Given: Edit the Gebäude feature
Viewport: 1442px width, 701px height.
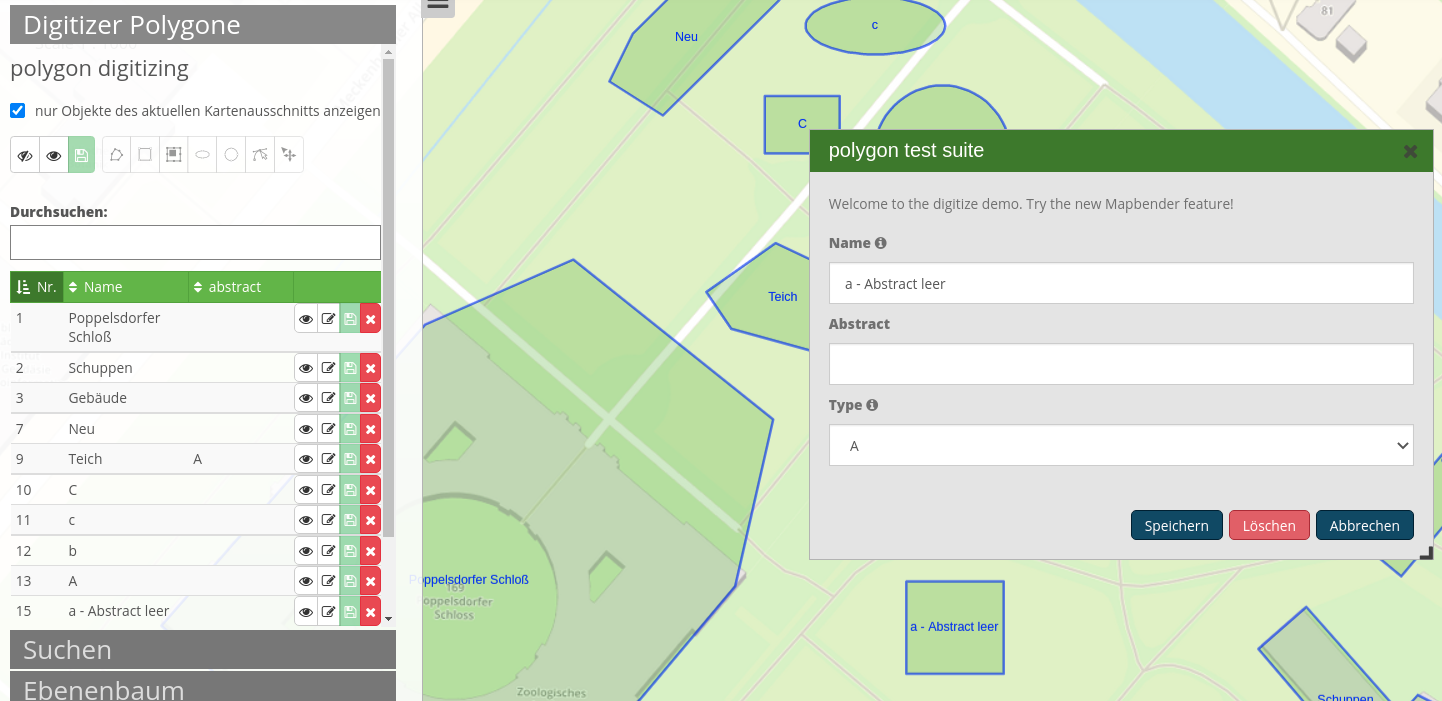Looking at the screenshot, I should 328,398.
